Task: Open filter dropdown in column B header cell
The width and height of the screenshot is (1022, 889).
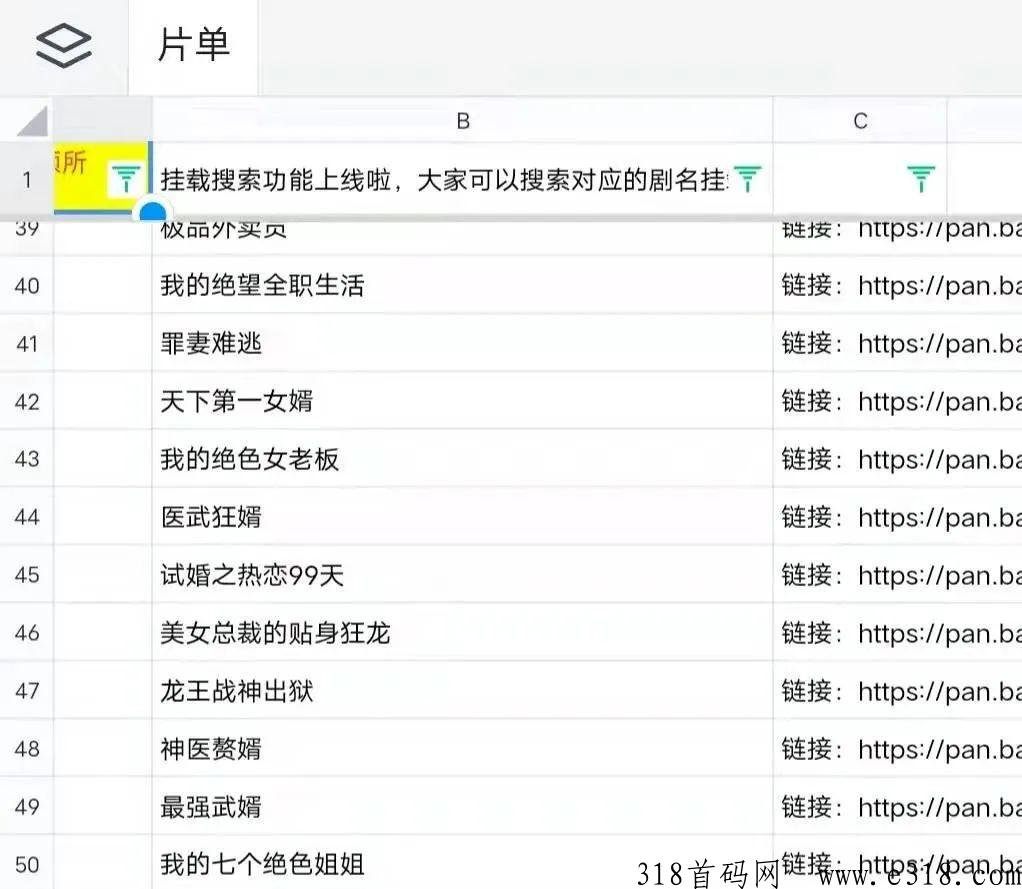Action: tap(747, 179)
